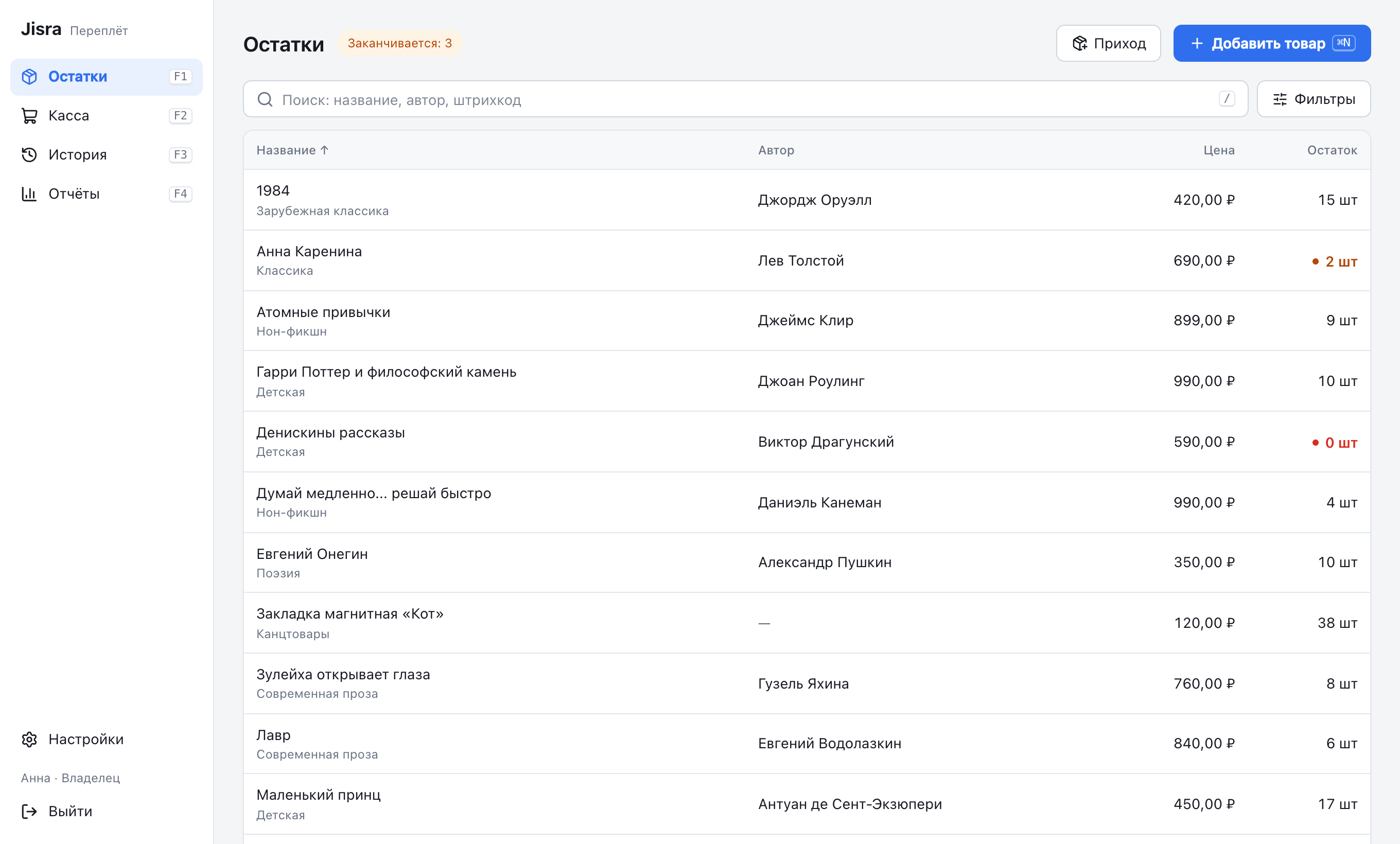1400x844 pixels.
Task: Click the box icon next to Остатки
Action: (29, 77)
